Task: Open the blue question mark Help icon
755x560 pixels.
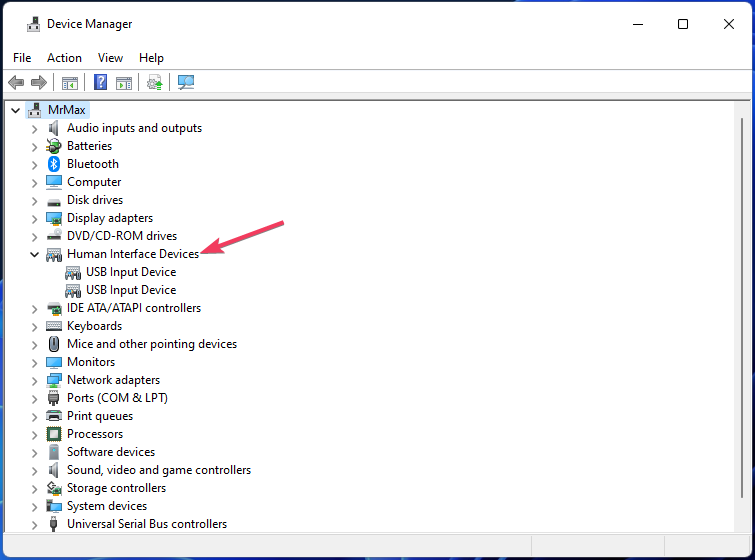Action: (100, 82)
